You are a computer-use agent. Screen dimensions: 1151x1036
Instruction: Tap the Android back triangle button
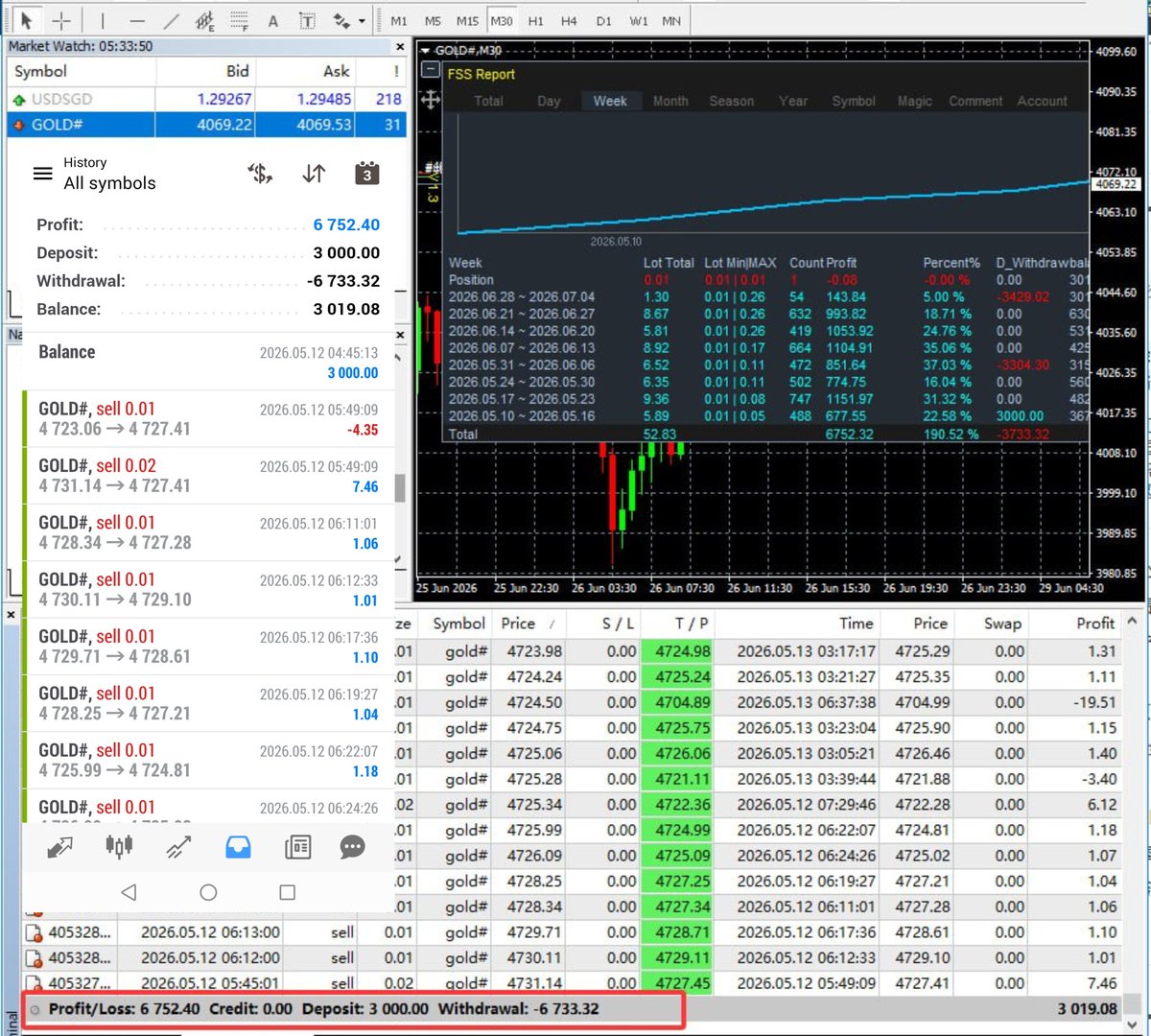(x=129, y=892)
